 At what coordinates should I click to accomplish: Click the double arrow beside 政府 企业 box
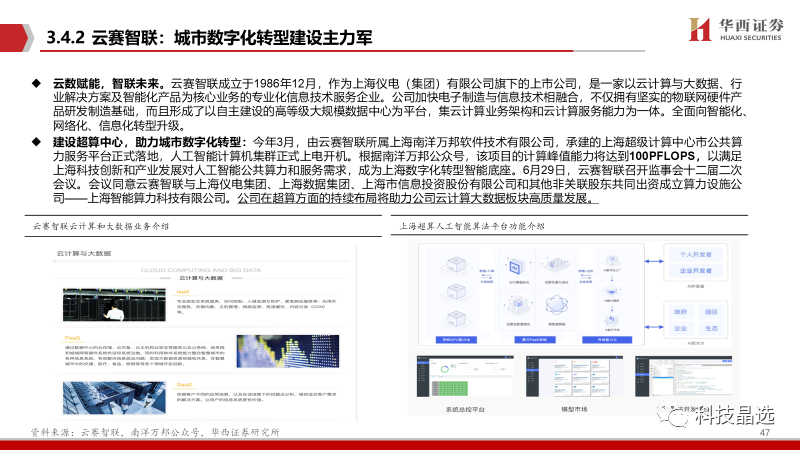point(654,327)
